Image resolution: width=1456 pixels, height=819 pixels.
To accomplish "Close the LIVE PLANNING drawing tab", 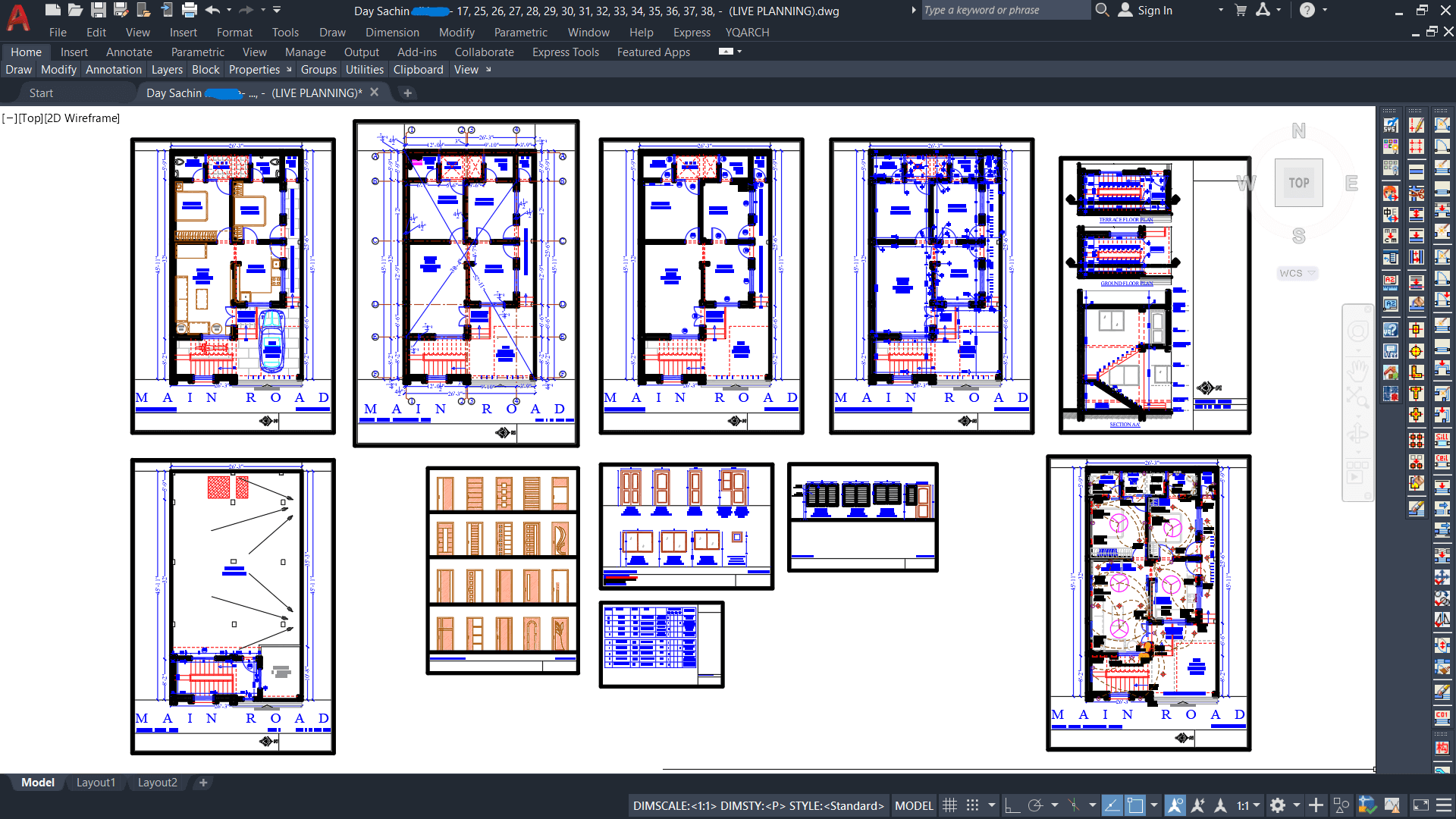I will click(374, 93).
